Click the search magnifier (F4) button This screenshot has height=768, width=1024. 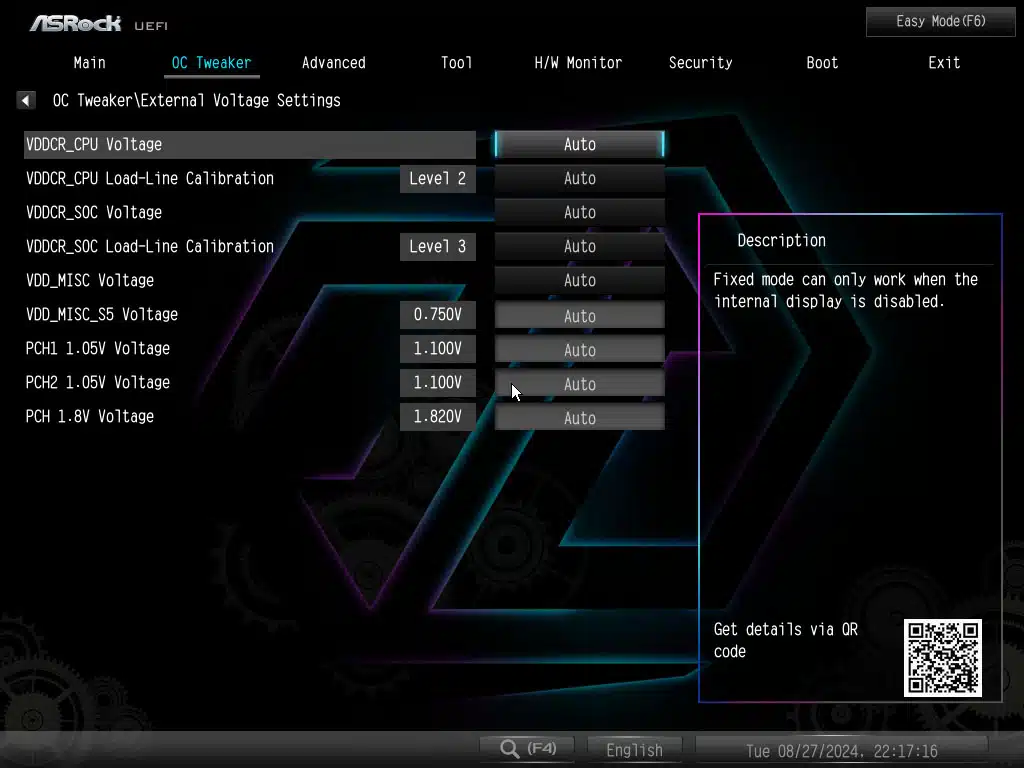coord(528,748)
